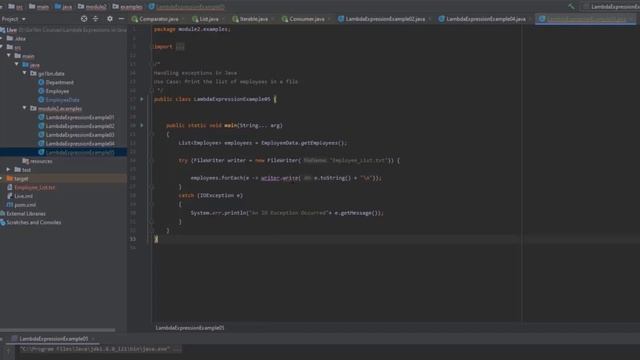Click the Department class icon in tree

pyautogui.click(x=41, y=82)
